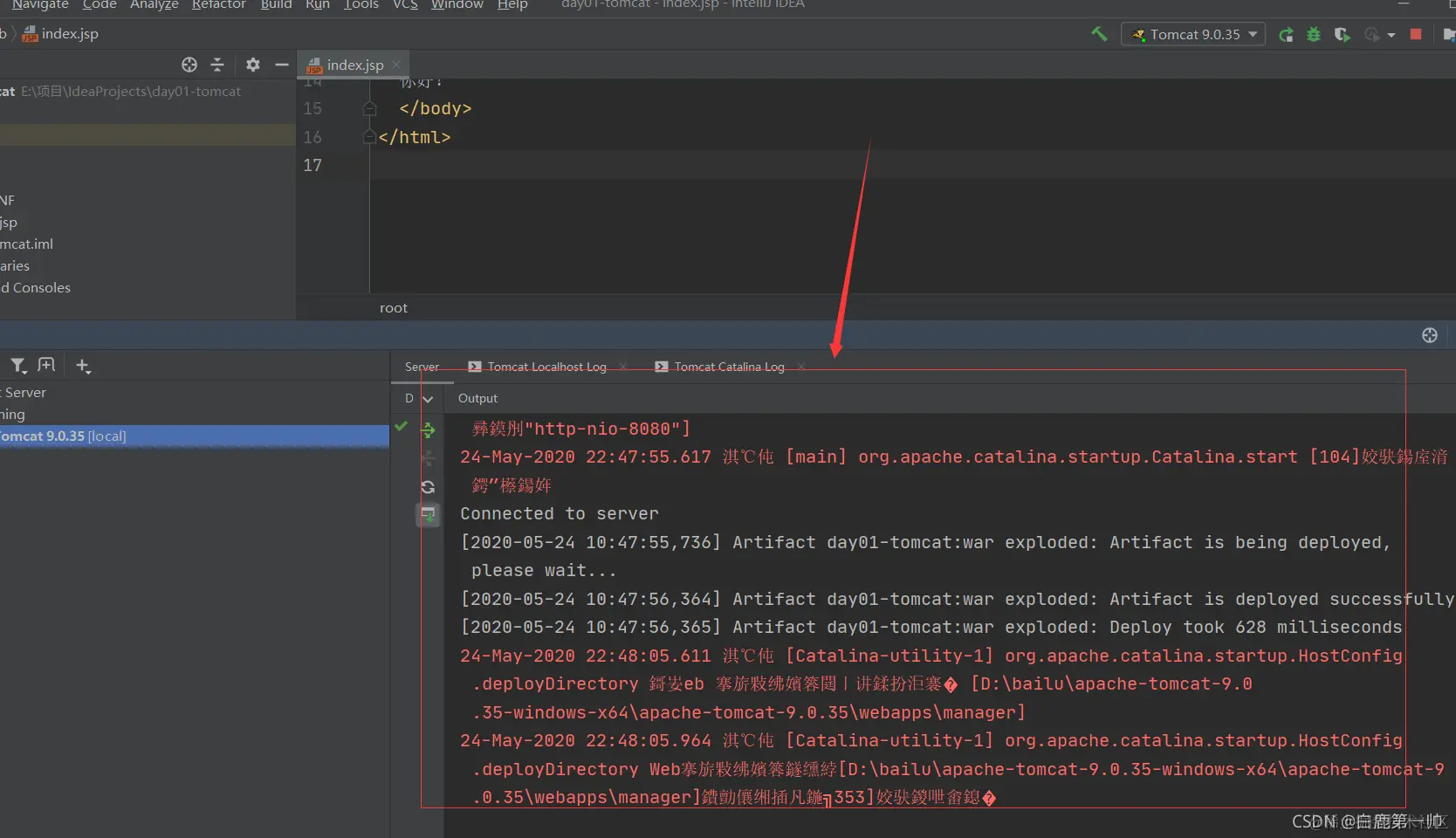Collapse the </html> fold marker

point(370,137)
